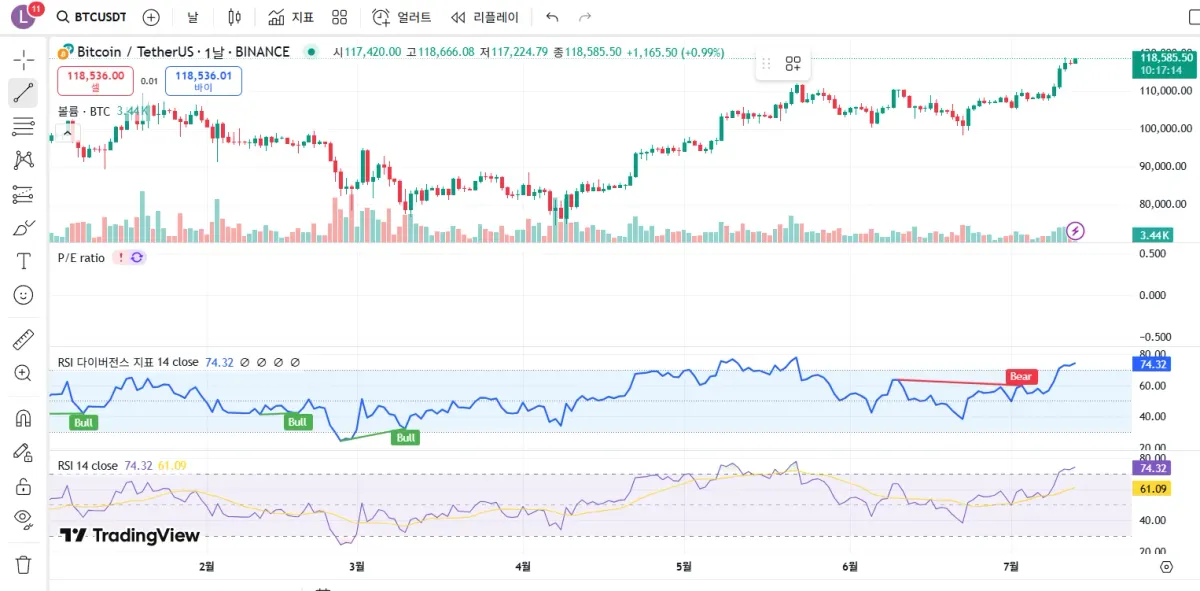Open the candlestick chart type dropdown
The width and height of the screenshot is (1200, 591).
(x=235, y=17)
